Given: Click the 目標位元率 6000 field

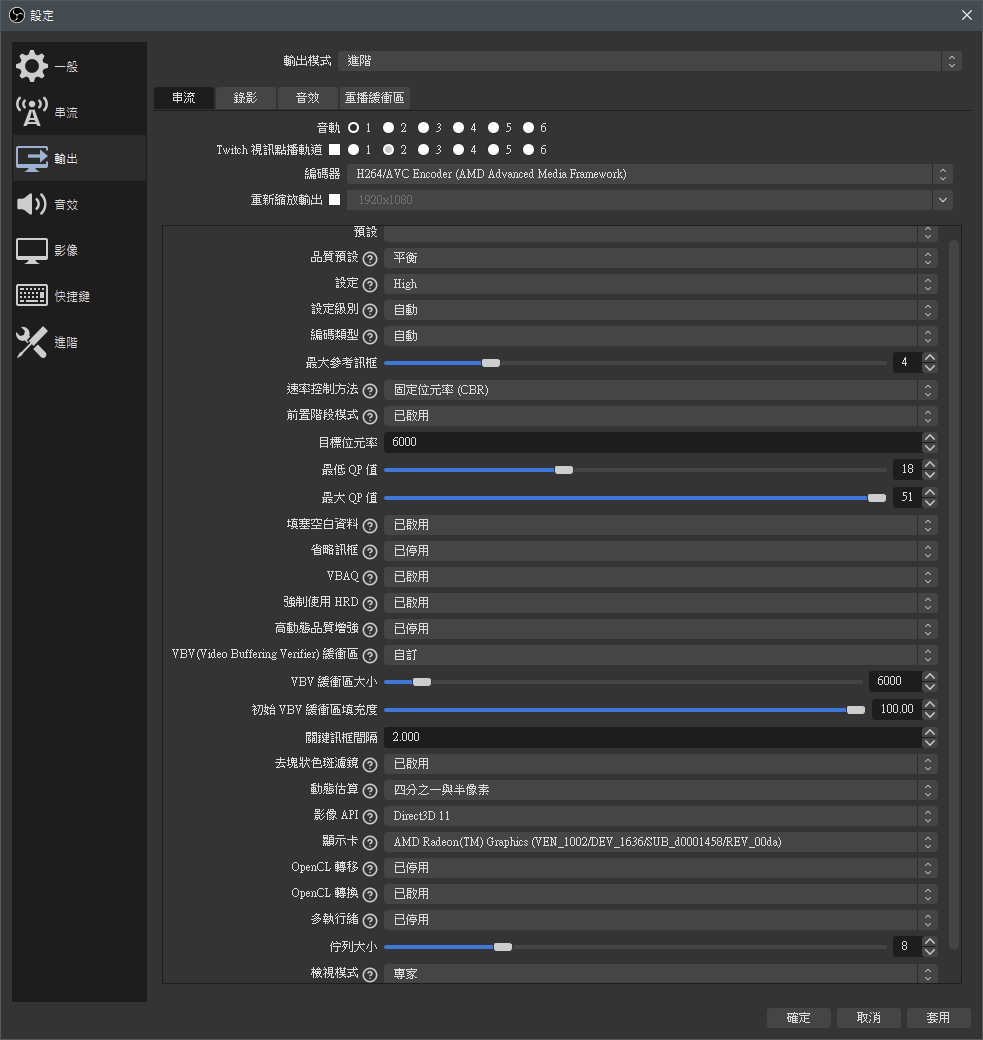Looking at the screenshot, I should click(653, 442).
